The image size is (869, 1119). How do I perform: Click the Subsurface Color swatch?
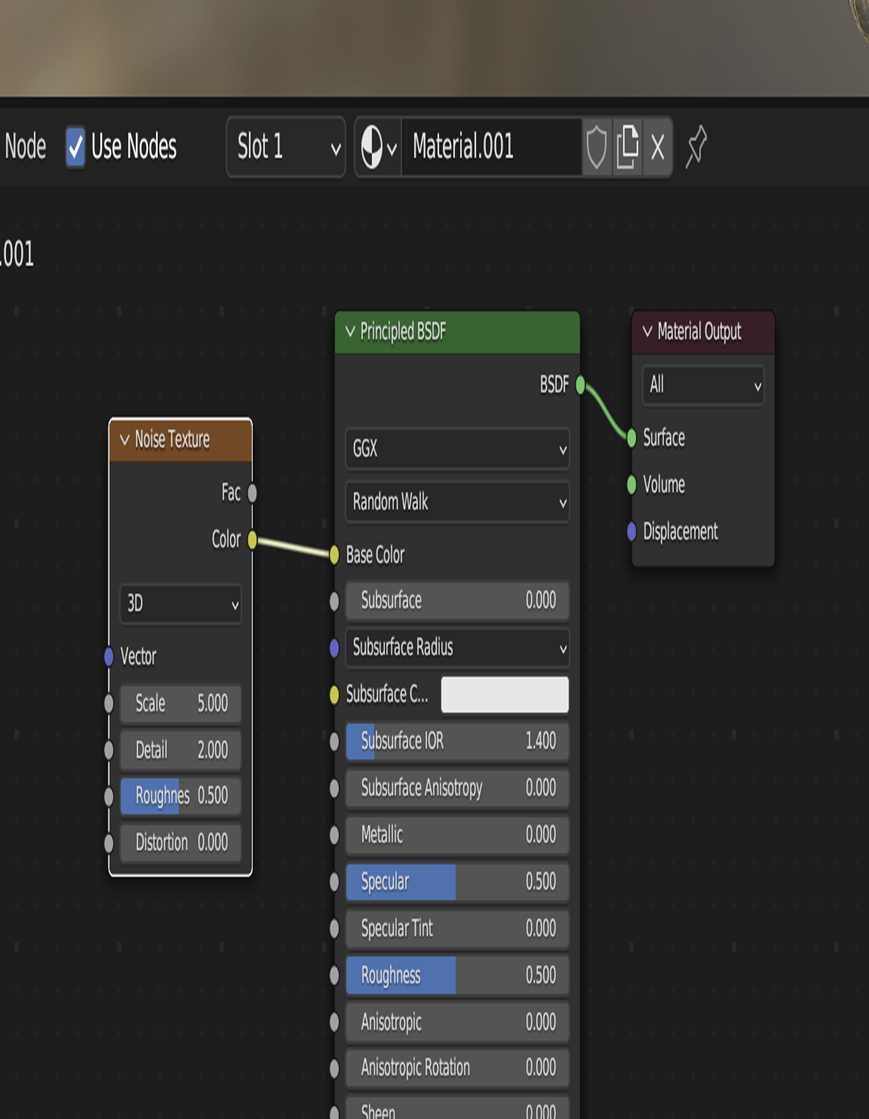click(x=505, y=694)
